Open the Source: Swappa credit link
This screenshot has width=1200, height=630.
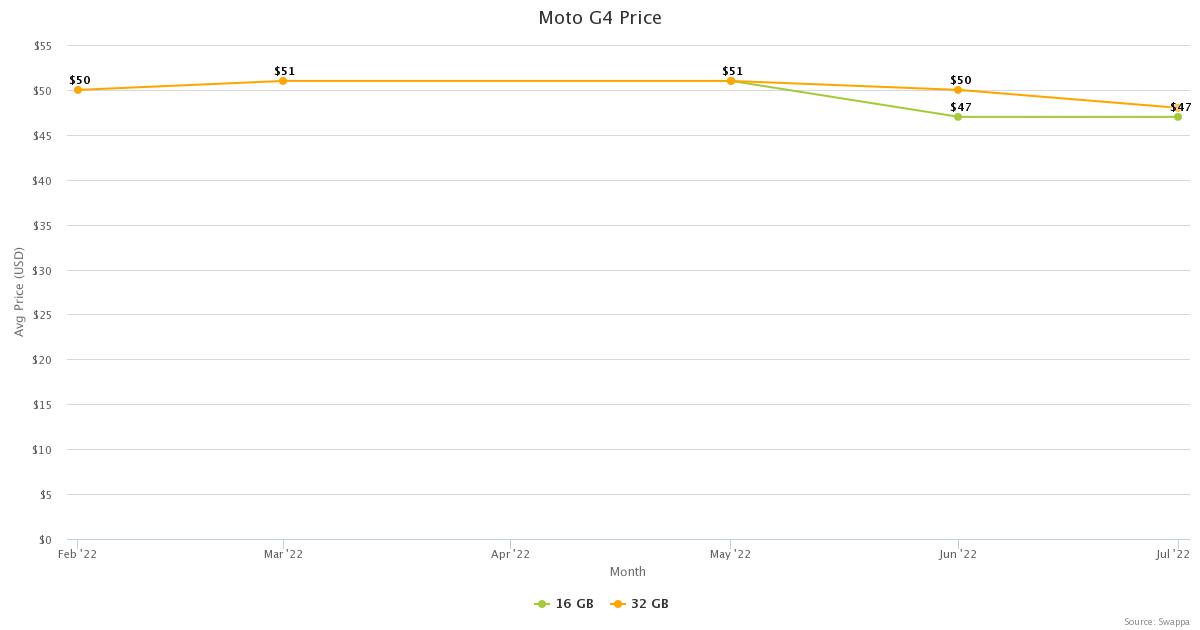point(1157,622)
